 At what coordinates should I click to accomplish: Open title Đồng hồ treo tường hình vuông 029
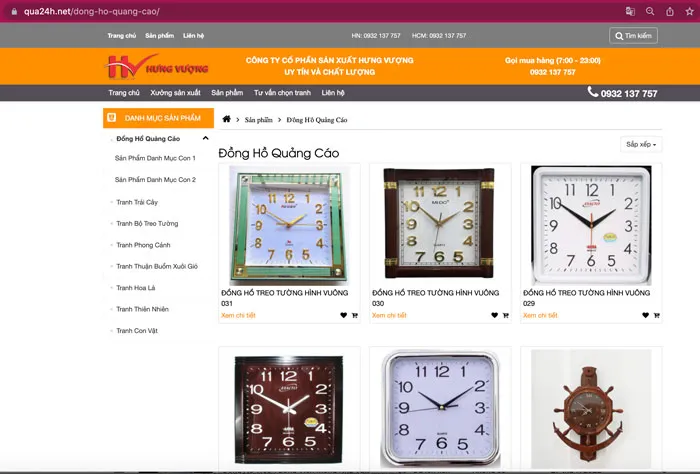click(x=586, y=298)
